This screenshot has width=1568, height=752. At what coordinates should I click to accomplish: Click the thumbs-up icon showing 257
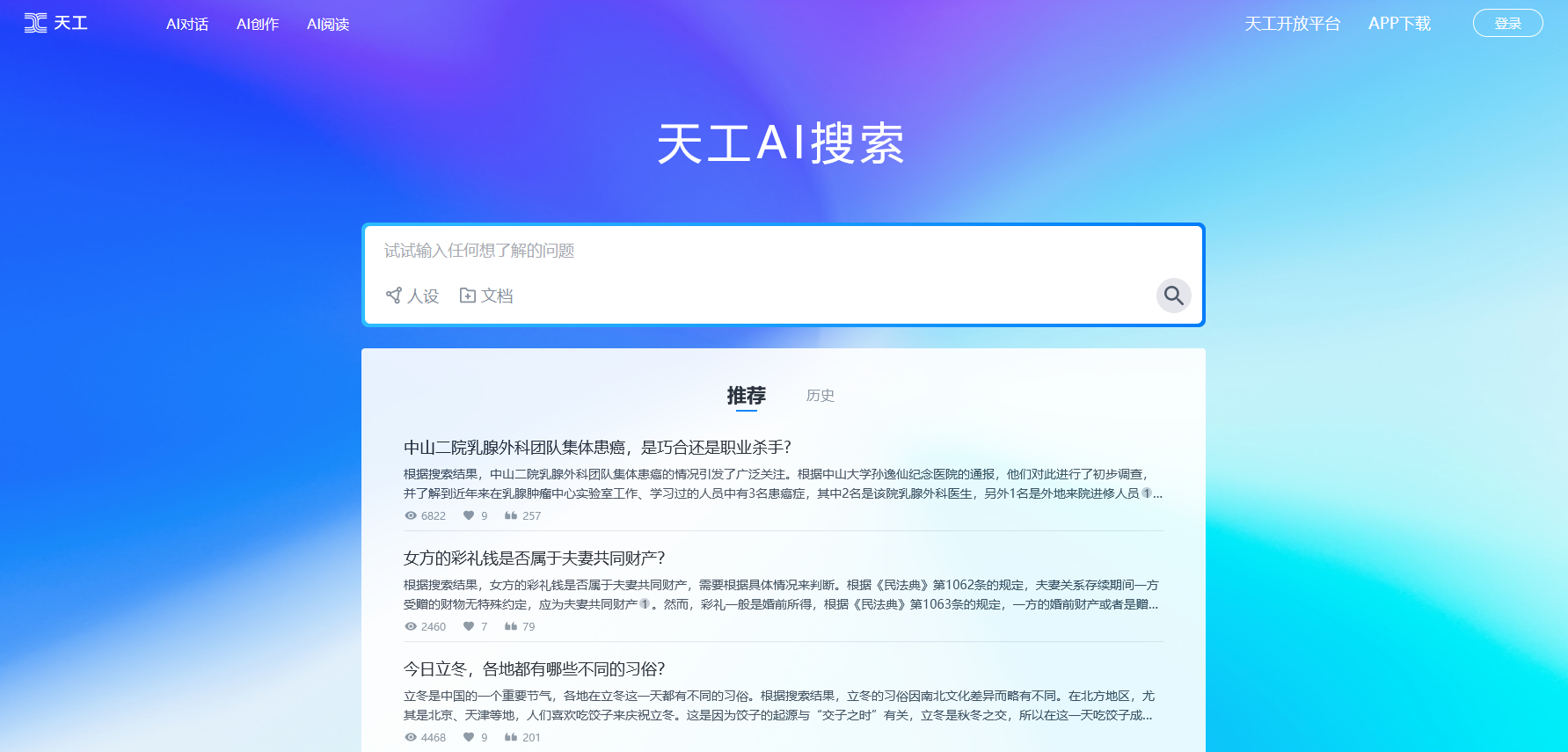(x=511, y=516)
